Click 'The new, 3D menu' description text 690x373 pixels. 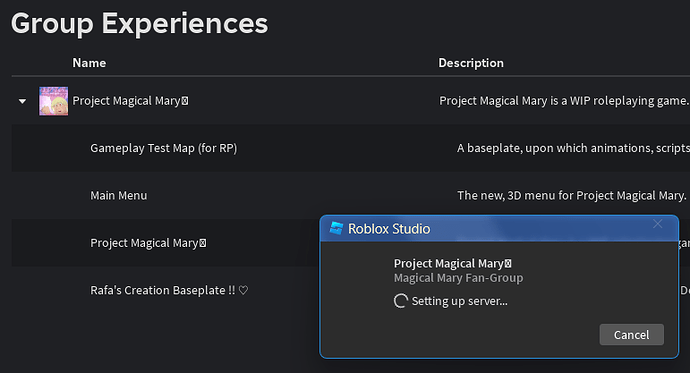(x=572, y=195)
